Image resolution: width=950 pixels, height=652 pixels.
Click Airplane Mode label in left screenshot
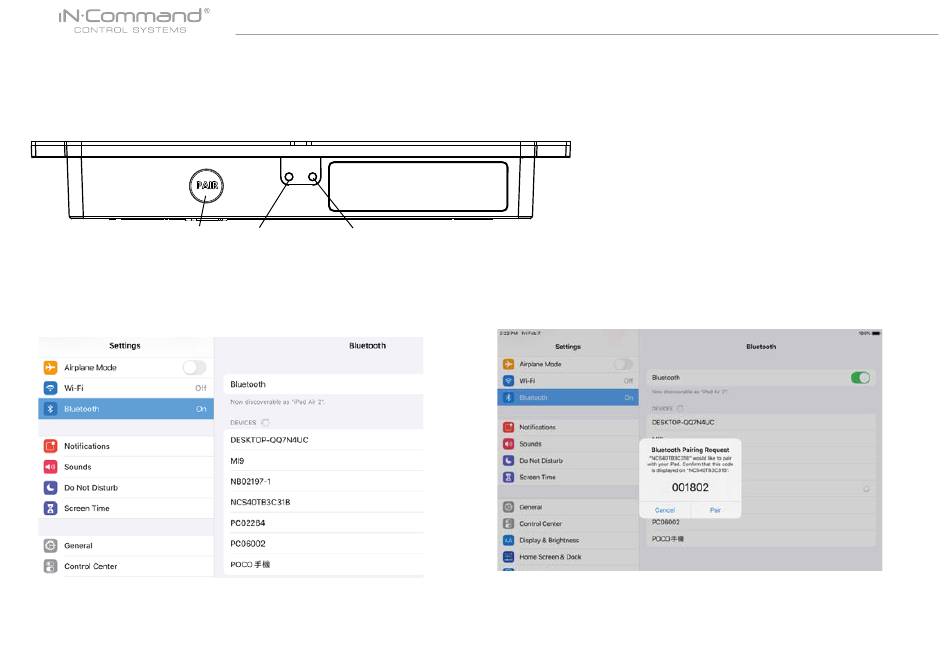pos(90,367)
